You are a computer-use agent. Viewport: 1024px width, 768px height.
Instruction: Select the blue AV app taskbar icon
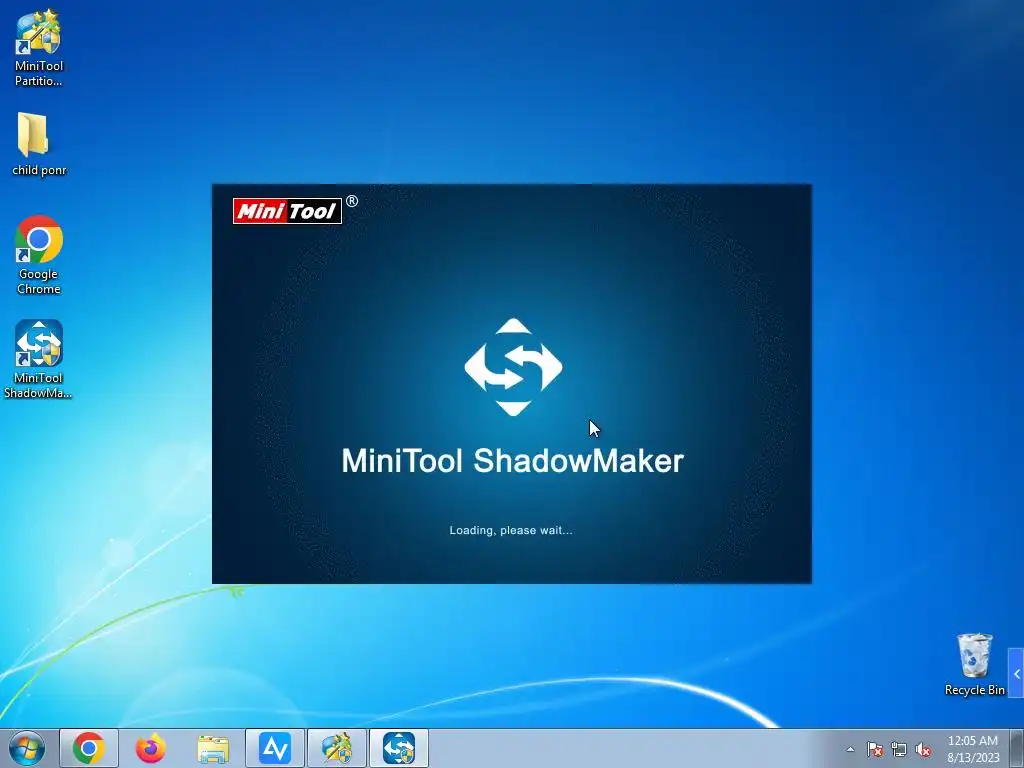[x=275, y=748]
